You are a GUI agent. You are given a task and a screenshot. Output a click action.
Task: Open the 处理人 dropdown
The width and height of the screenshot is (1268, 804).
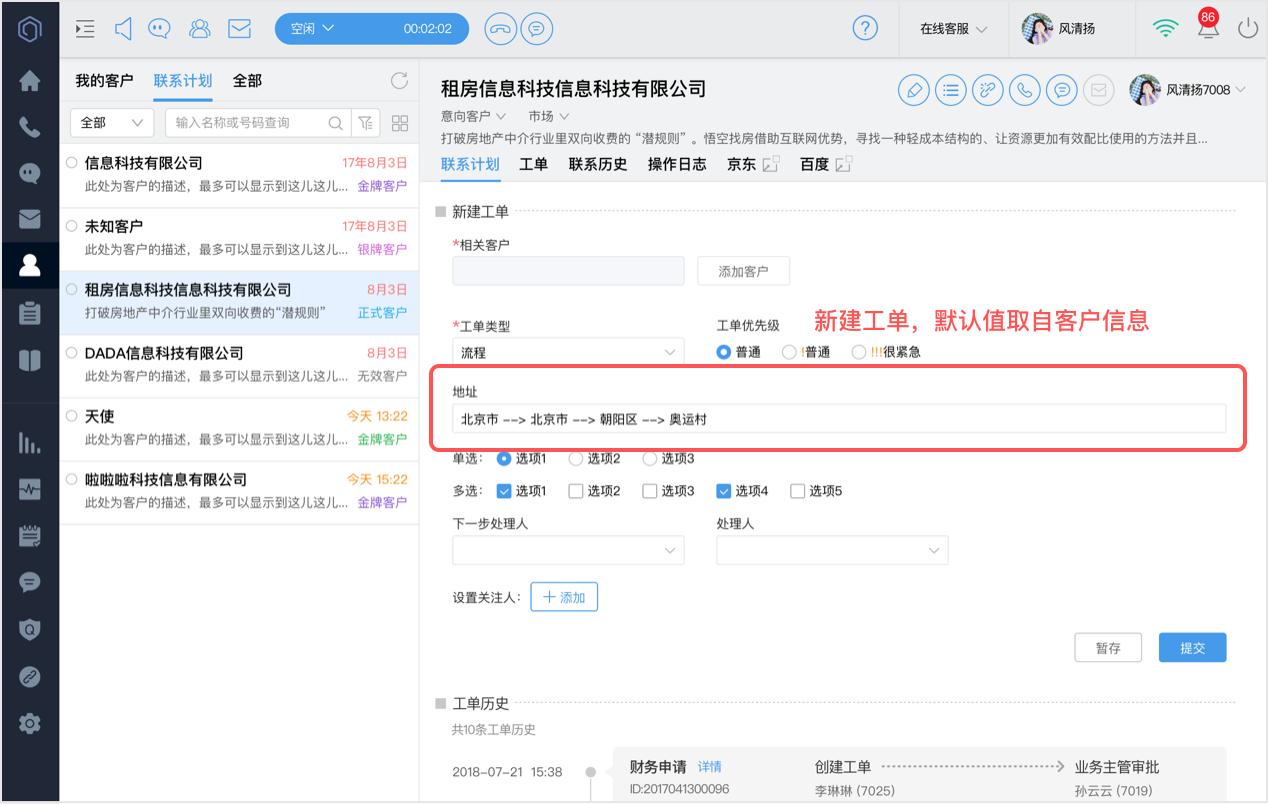click(x=832, y=550)
